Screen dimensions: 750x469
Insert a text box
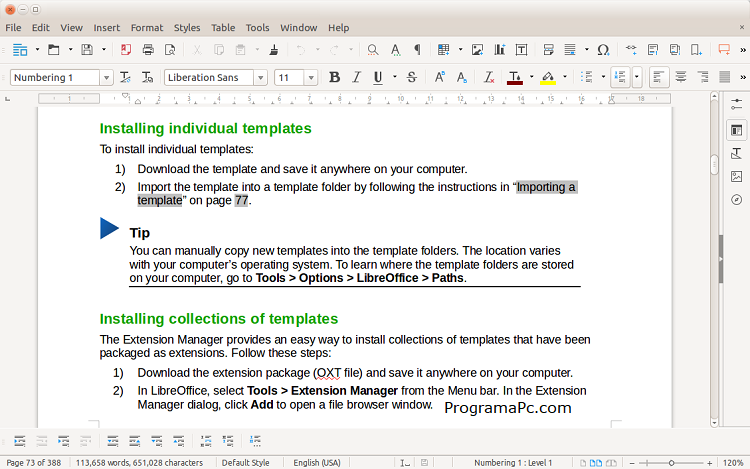(521, 50)
